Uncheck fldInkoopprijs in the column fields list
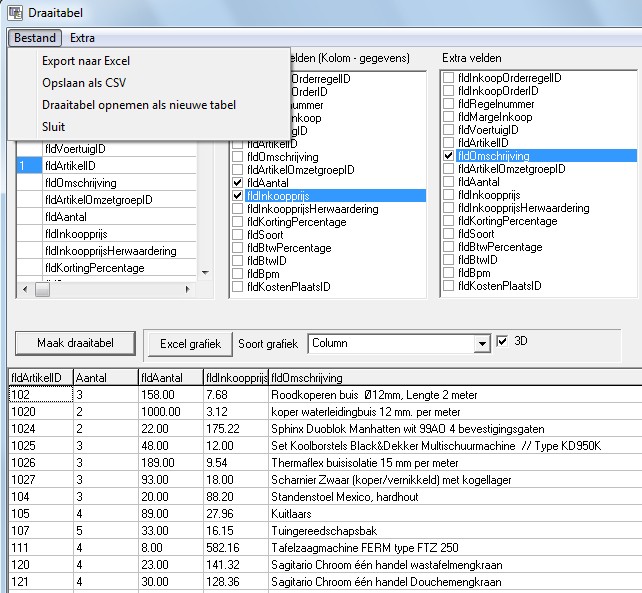The height and width of the screenshot is (593, 642). click(x=237, y=196)
